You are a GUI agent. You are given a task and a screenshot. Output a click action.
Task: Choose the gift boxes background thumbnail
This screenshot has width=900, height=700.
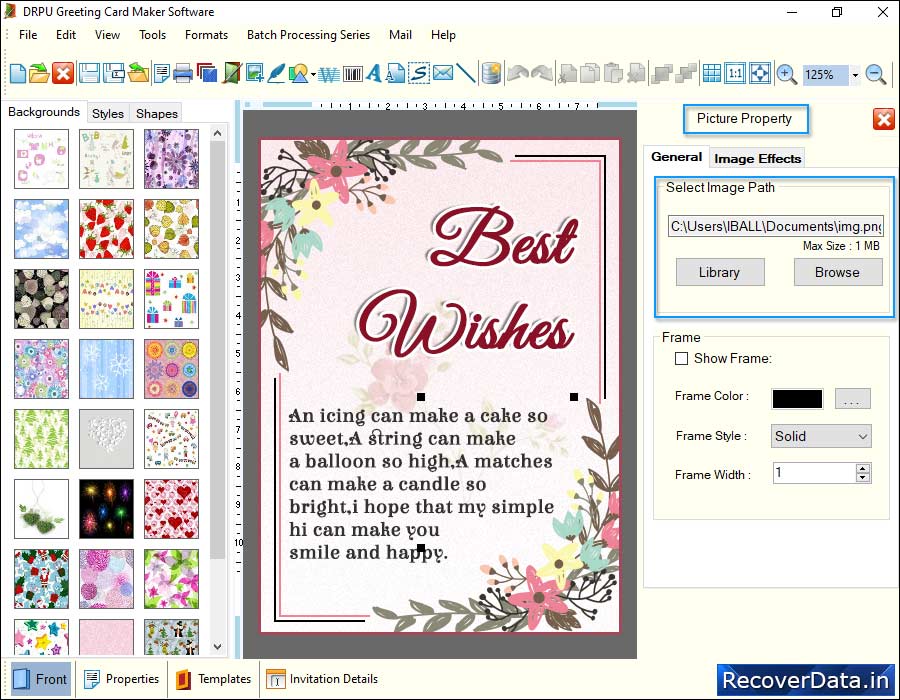(172, 299)
